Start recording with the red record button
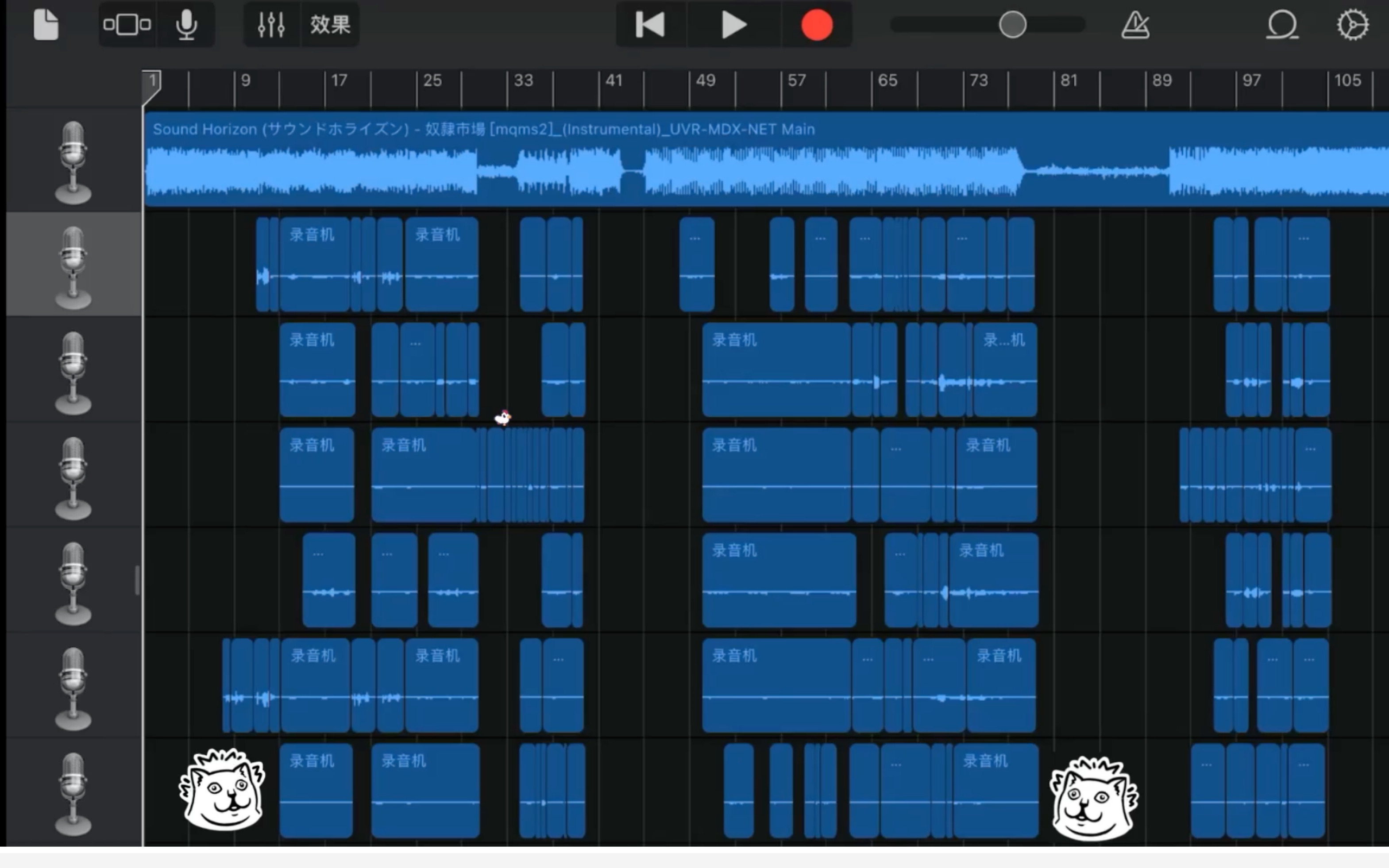This screenshot has width=1389, height=868. click(x=817, y=25)
